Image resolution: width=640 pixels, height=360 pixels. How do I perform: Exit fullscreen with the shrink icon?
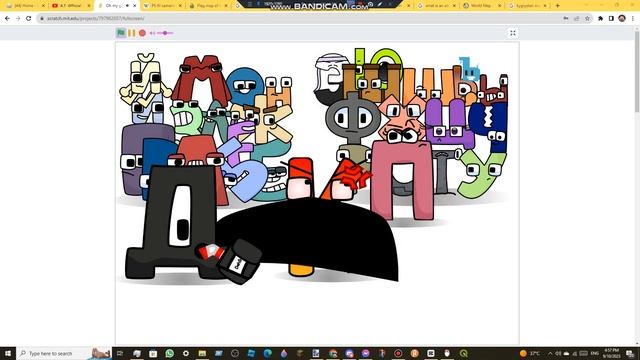point(513,33)
